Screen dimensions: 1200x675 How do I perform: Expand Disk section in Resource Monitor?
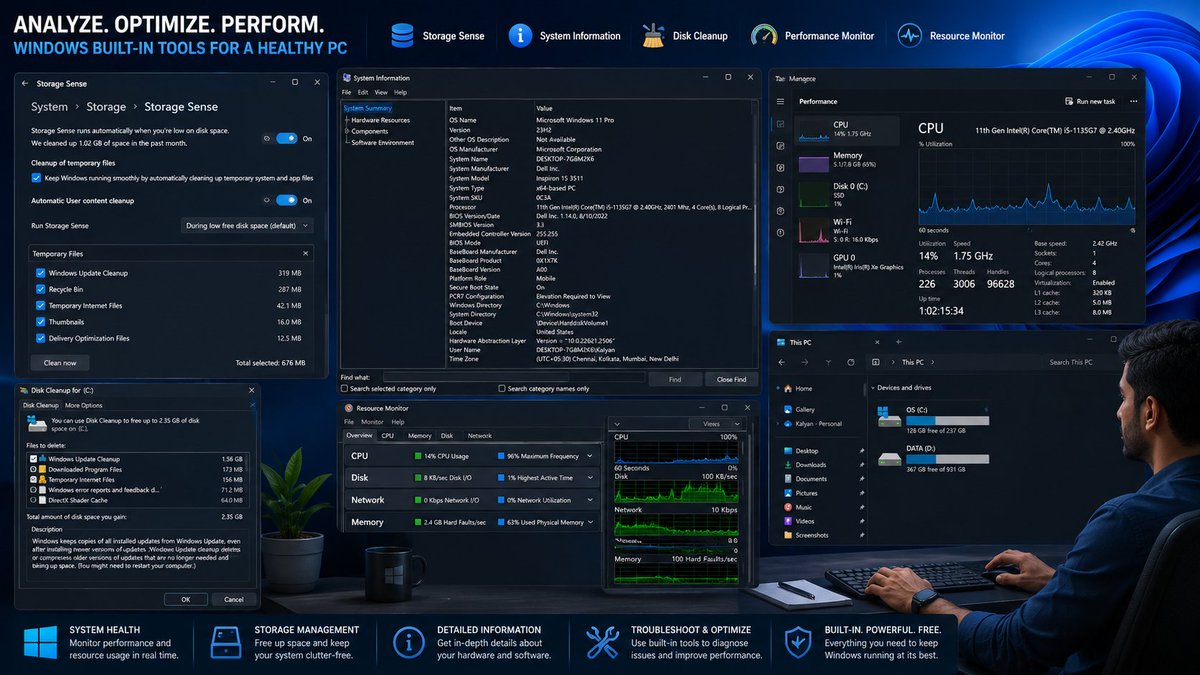click(x=590, y=478)
